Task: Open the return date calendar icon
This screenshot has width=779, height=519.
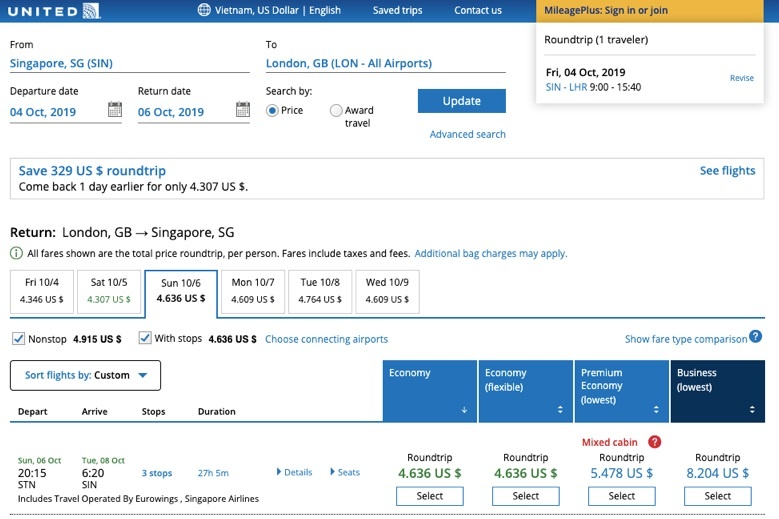Action: [243, 110]
